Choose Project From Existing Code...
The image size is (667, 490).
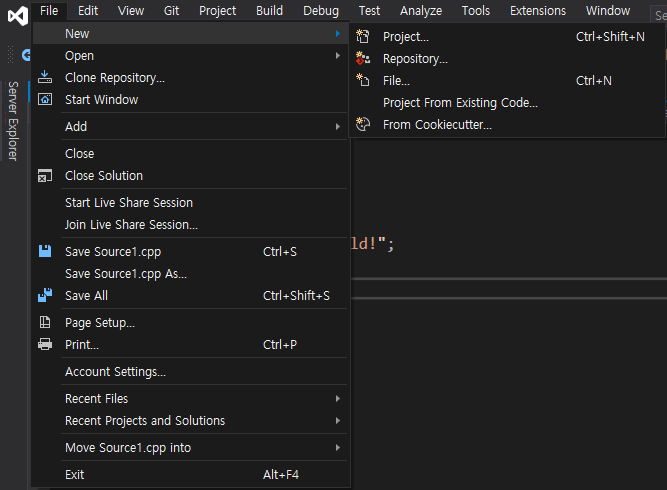click(x=507, y=103)
